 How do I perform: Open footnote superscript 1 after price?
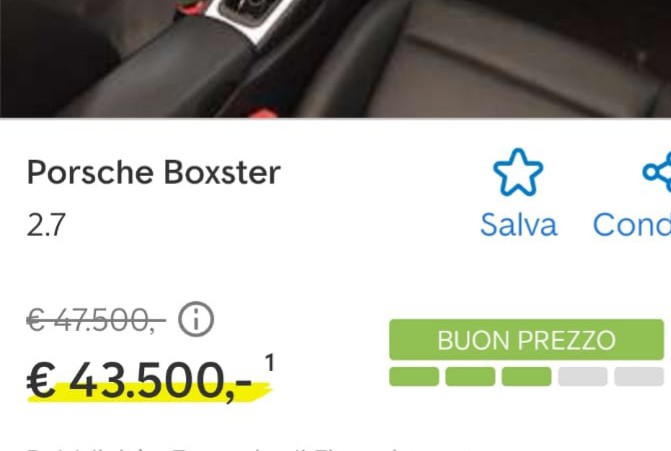point(269,363)
